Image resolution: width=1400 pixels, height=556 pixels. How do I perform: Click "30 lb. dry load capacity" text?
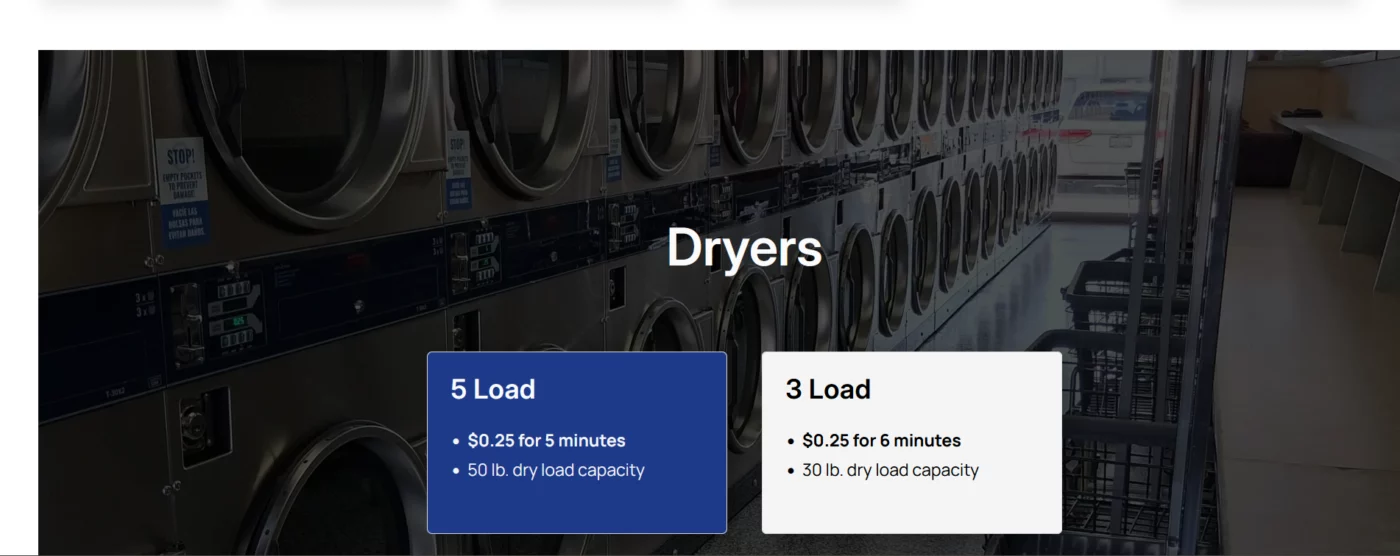[890, 470]
